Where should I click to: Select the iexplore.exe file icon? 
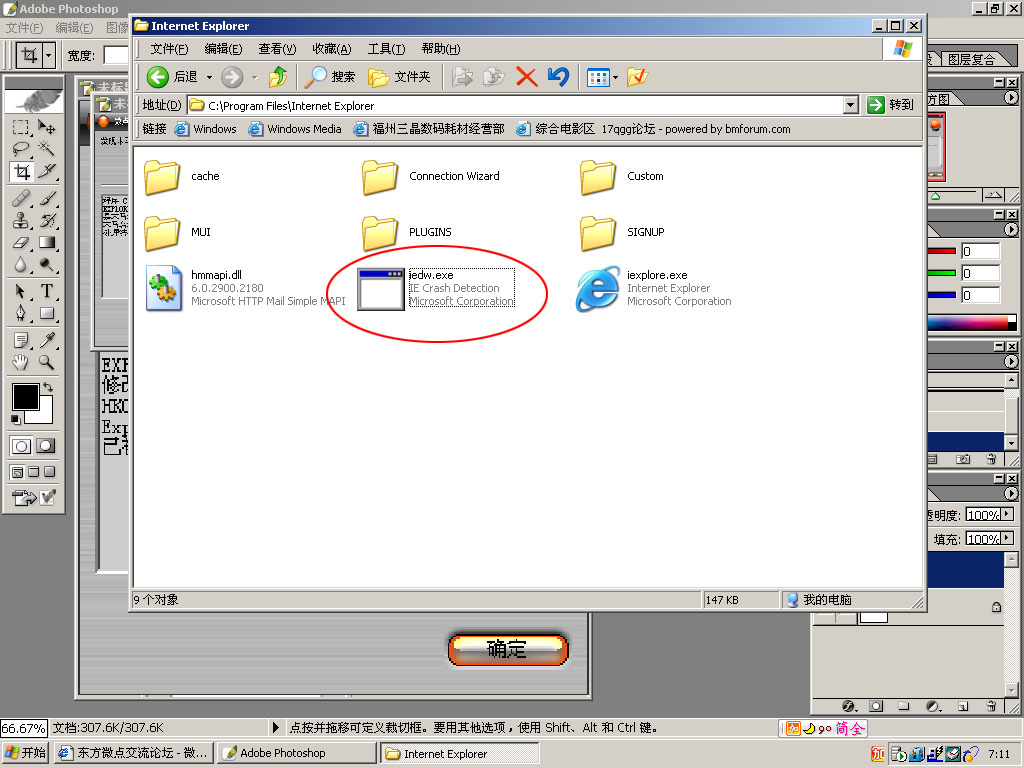(598, 289)
